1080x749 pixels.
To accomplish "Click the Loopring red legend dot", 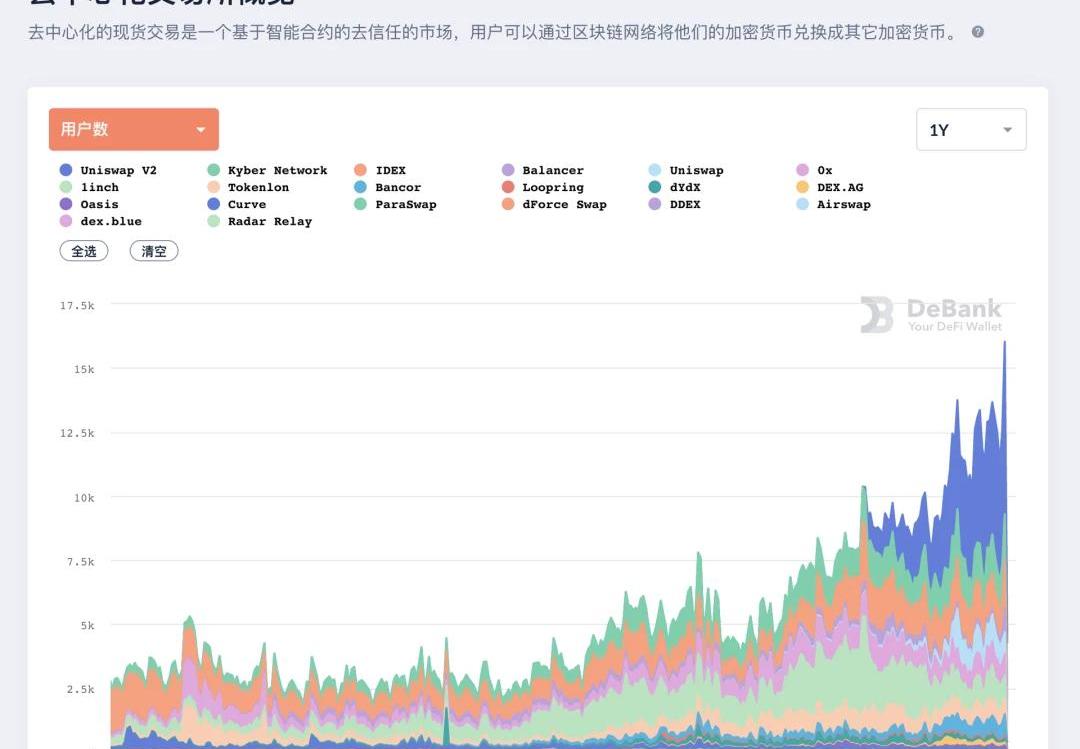I will [508, 187].
